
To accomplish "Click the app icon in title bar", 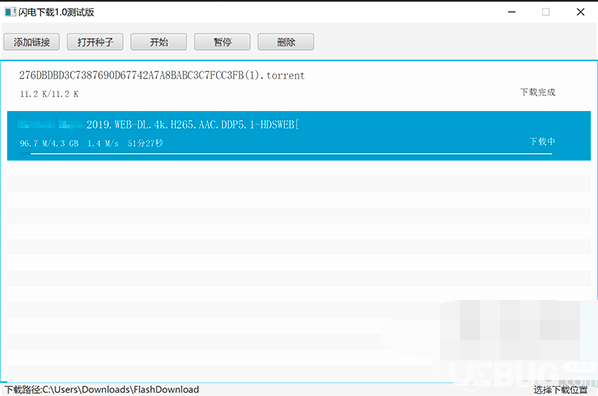I will point(10,12).
